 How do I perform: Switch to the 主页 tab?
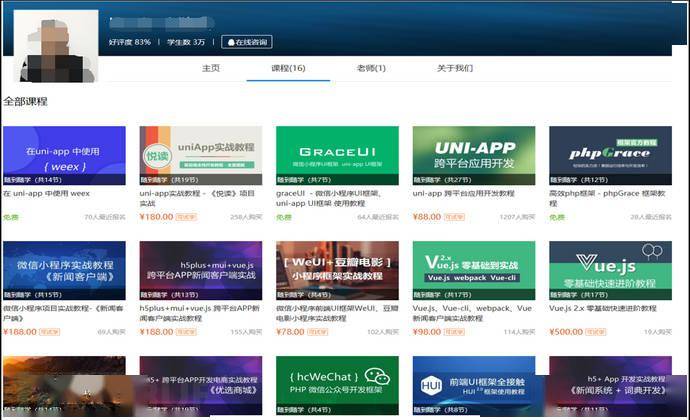(211, 68)
